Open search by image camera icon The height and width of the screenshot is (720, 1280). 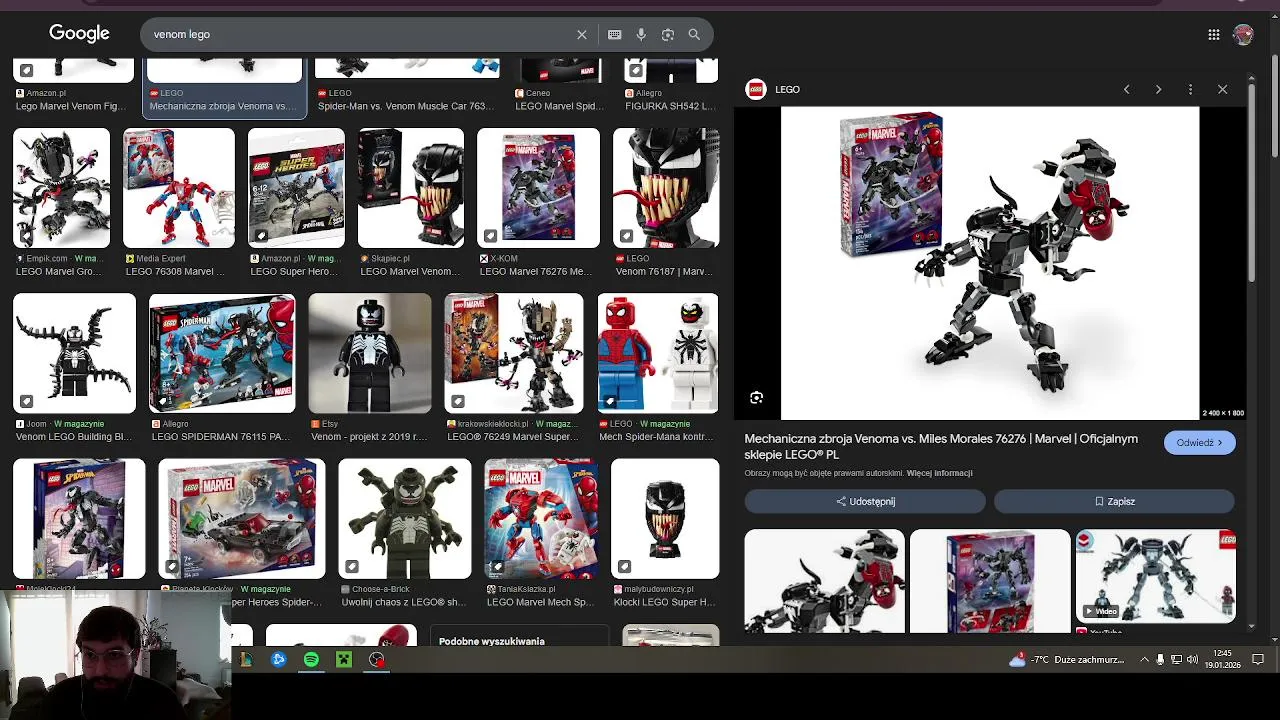point(668,34)
